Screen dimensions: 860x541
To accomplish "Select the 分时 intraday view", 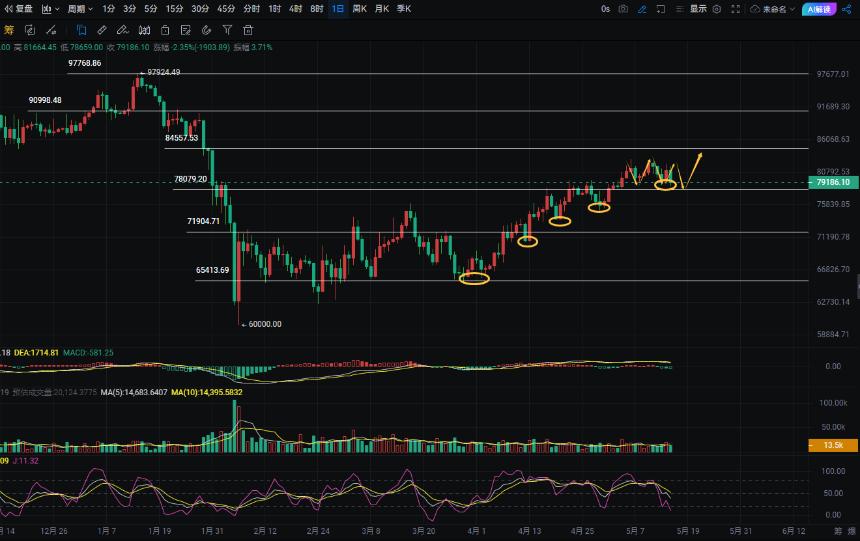I will (251, 9).
